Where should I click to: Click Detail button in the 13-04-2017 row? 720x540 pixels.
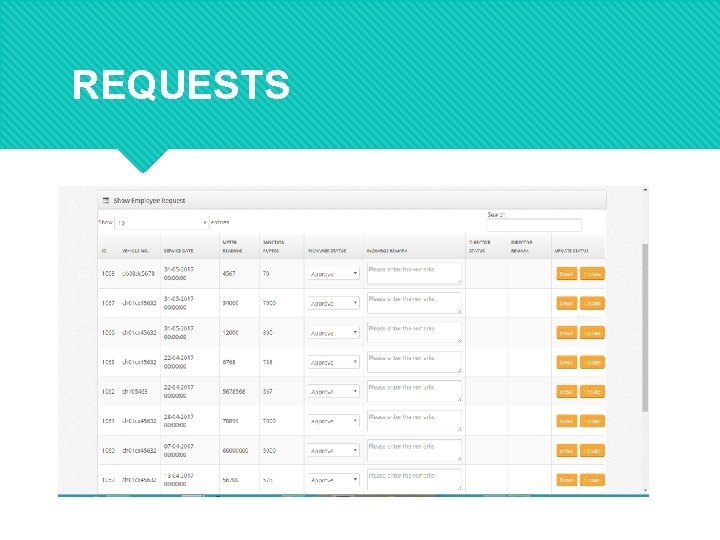point(566,480)
